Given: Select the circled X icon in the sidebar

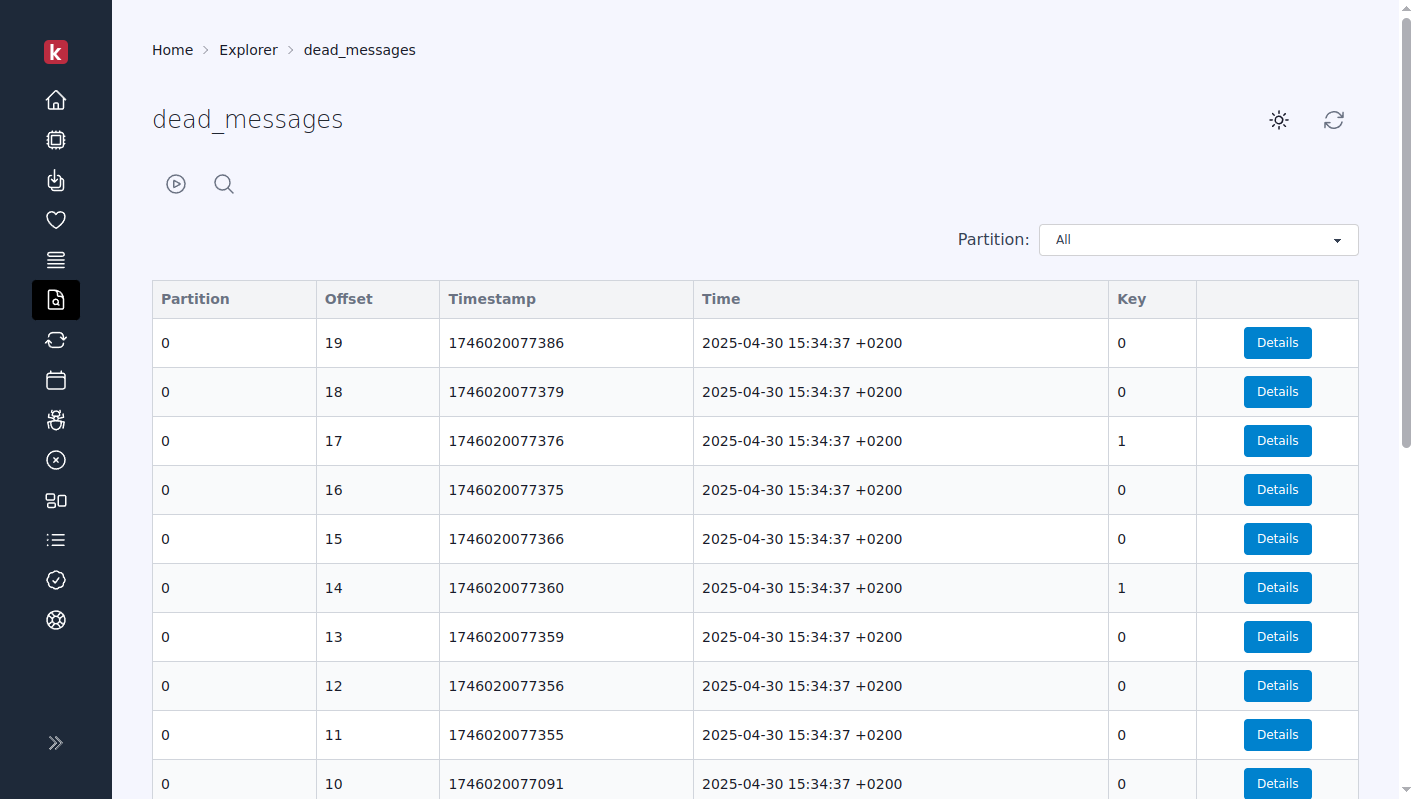Looking at the screenshot, I should pyautogui.click(x=56, y=460).
